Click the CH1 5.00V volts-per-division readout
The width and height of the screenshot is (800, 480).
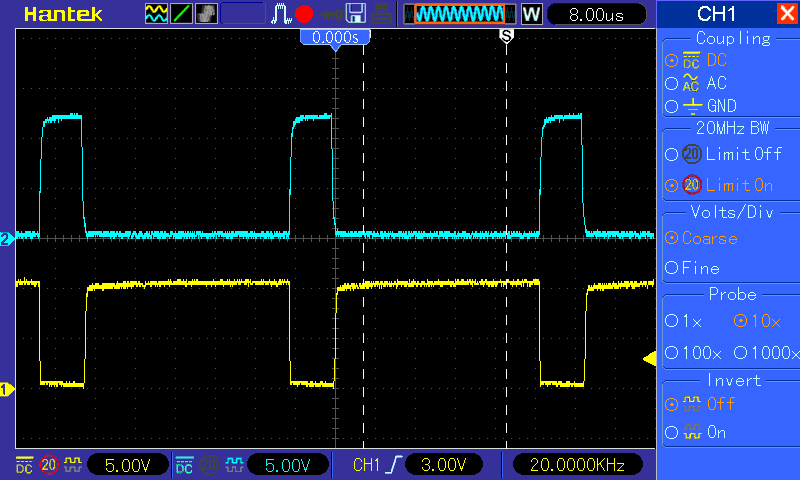coord(128,465)
